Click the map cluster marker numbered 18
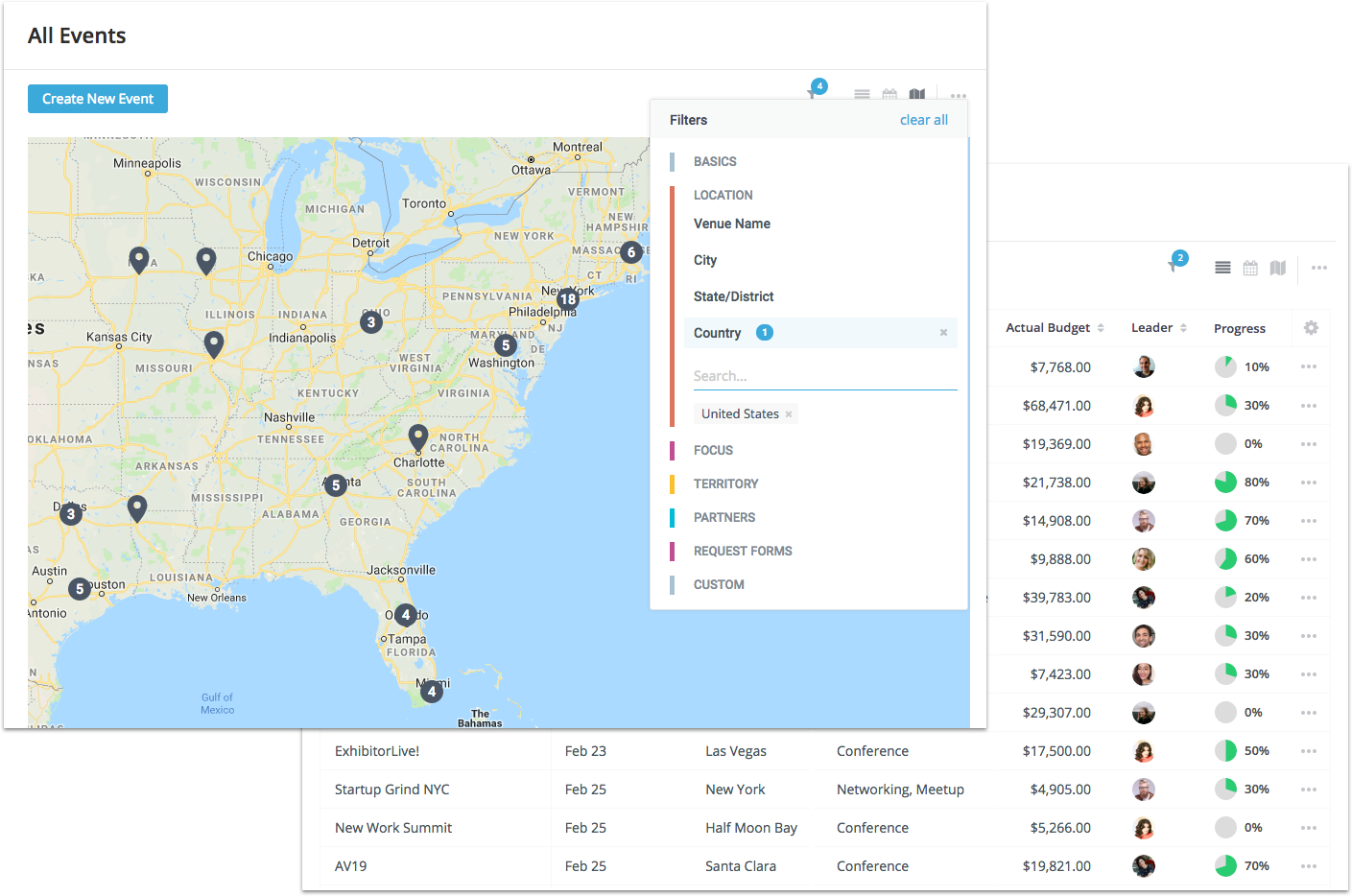 point(568,299)
